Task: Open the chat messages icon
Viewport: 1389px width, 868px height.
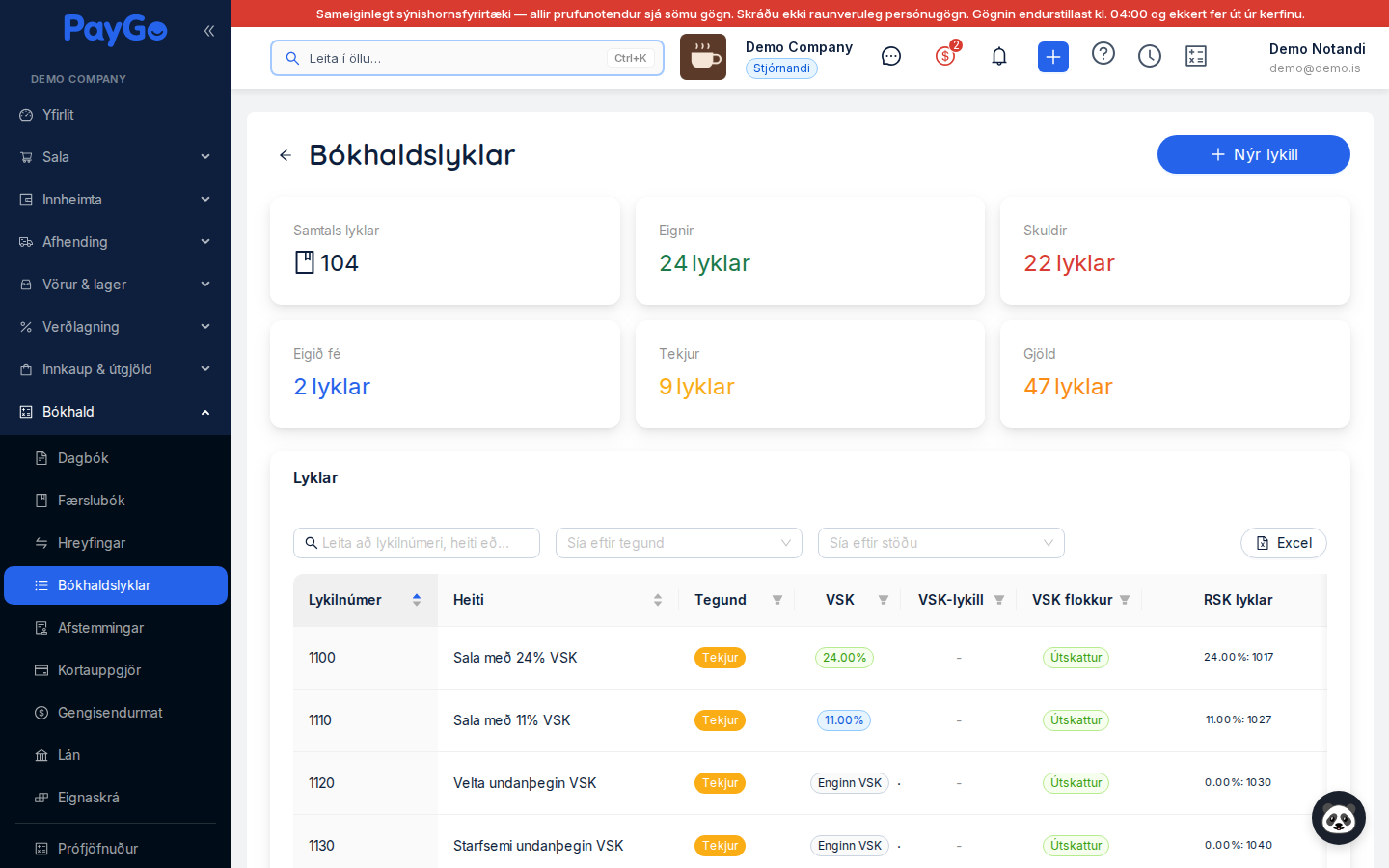Action: click(891, 56)
